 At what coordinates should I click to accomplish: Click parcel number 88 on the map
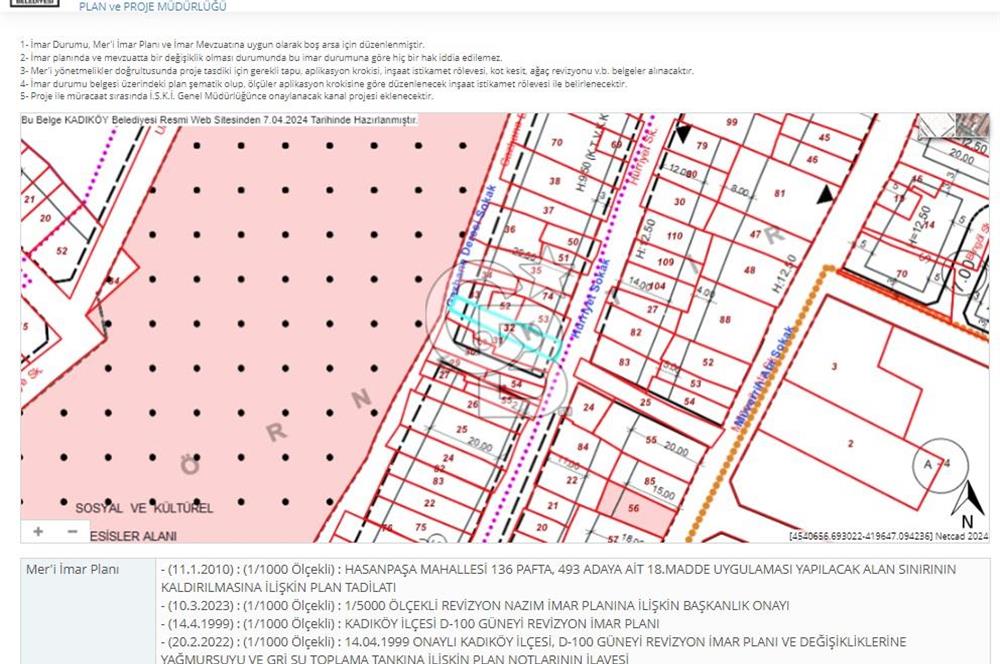[x=725, y=320]
